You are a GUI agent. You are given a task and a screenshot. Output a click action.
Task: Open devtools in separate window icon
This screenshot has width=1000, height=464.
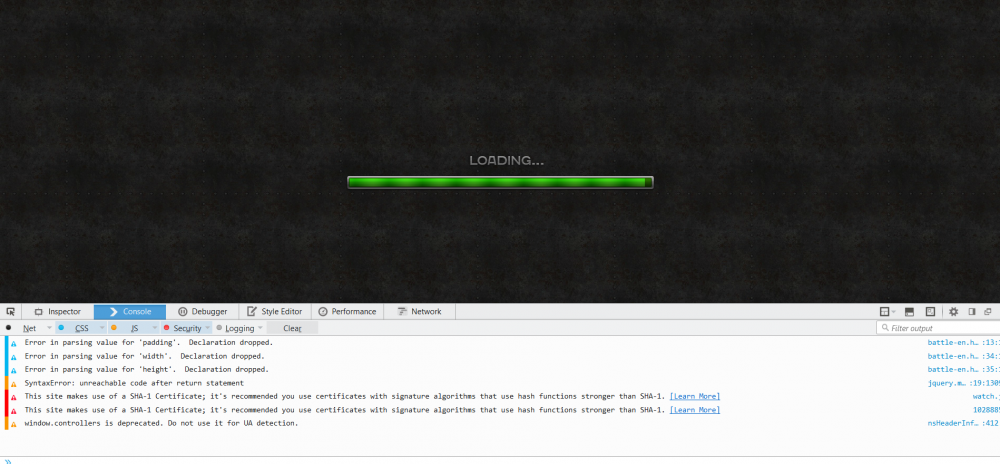tap(987, 312)
